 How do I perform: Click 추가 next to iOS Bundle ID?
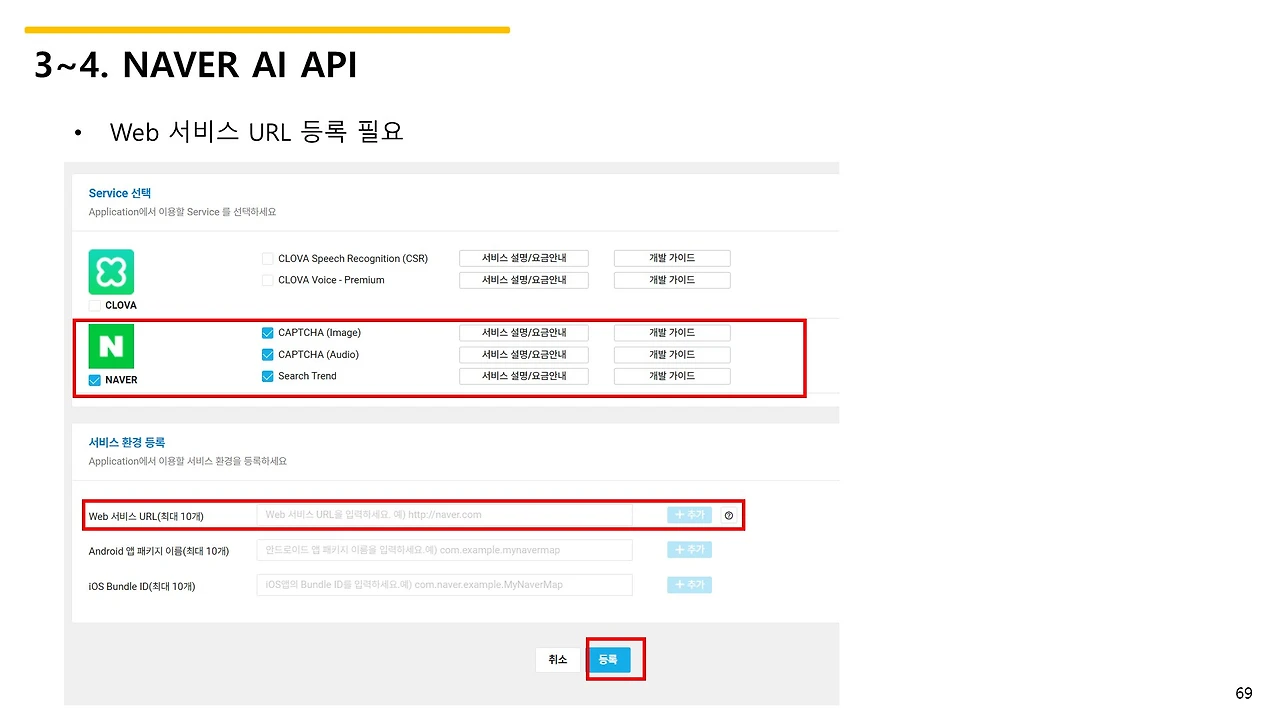coord(690,585)
